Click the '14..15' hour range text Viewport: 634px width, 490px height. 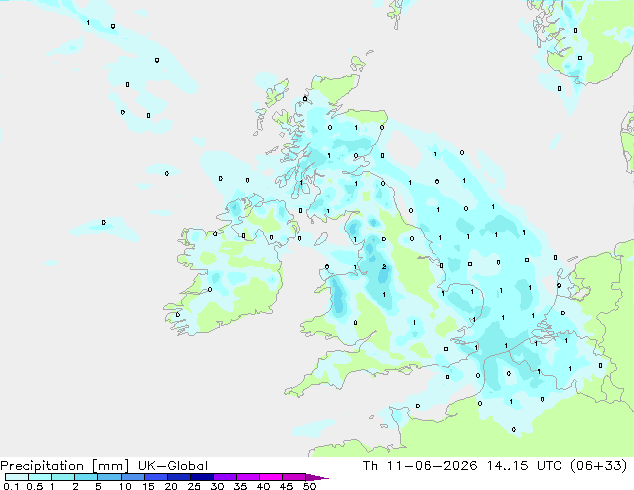coord(507,466)
